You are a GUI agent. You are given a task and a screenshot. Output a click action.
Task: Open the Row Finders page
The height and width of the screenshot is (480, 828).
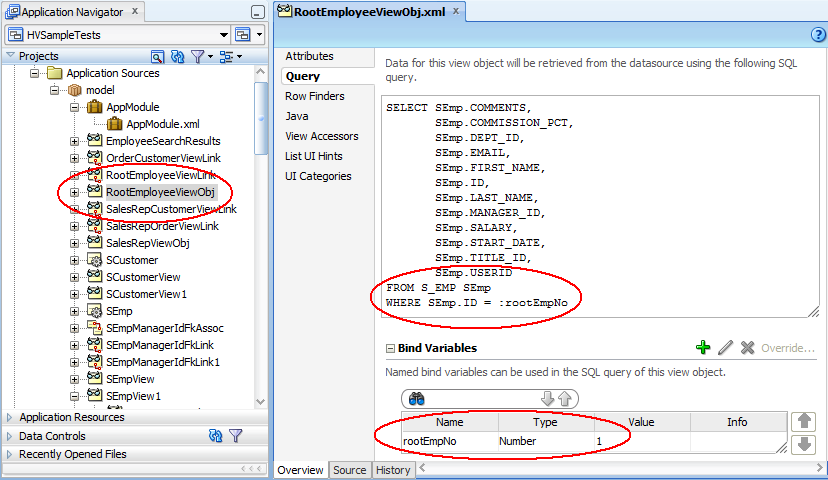click(x=315, y=96)
